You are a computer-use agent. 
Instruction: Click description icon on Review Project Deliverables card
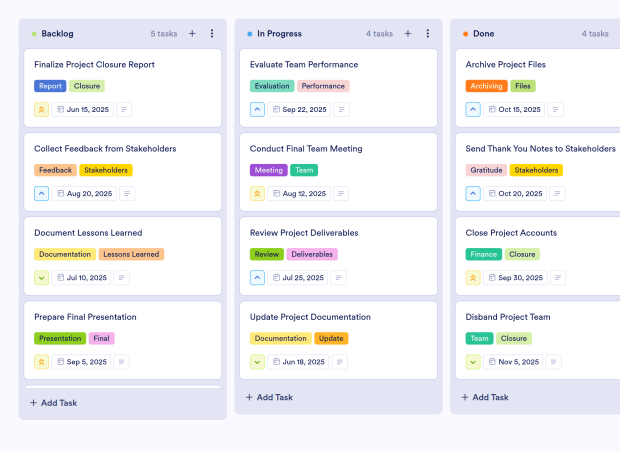pyautogui.click(x=341, y=278)
